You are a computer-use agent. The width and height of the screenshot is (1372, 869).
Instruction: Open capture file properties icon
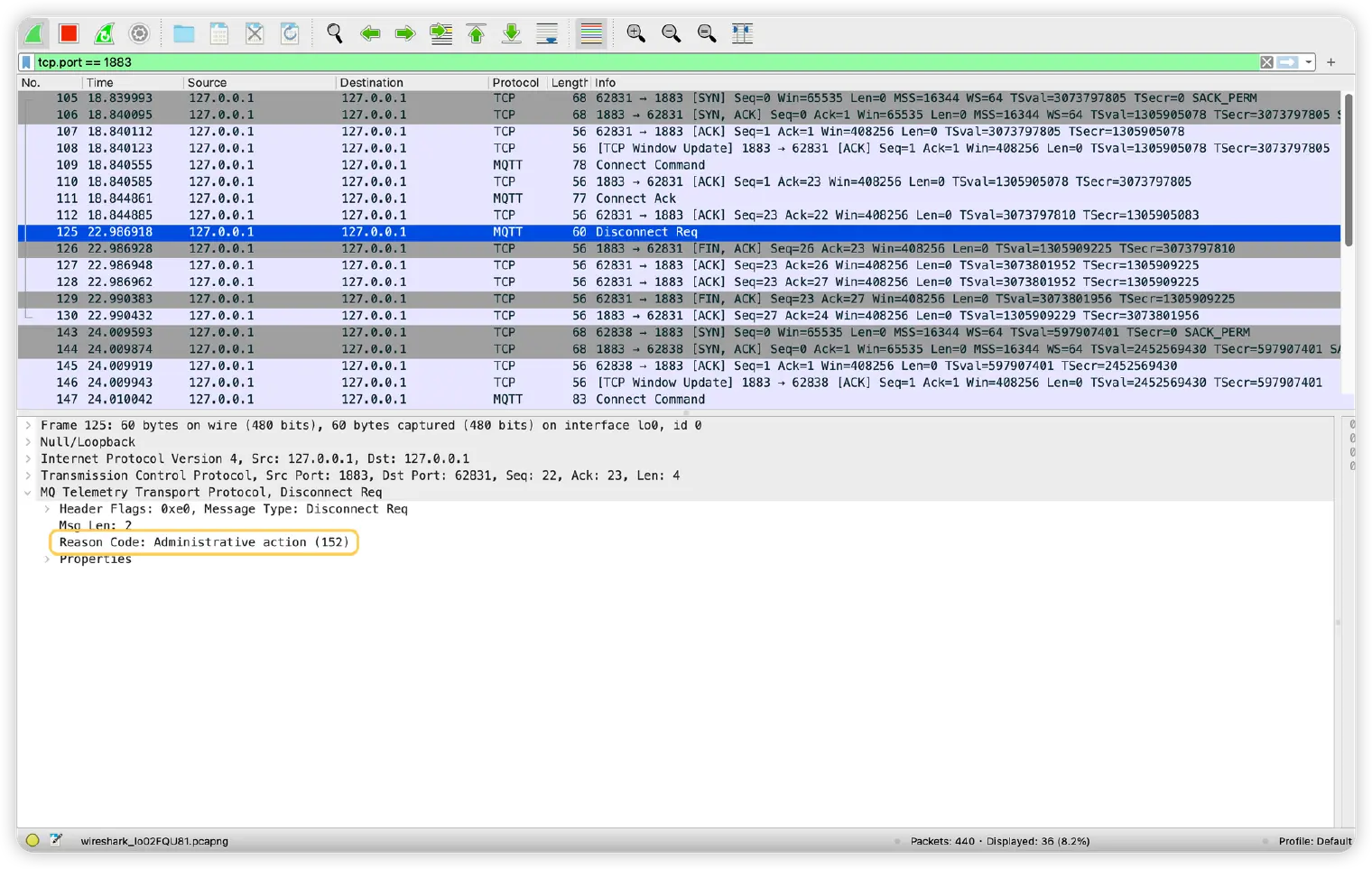pos(56,840)
